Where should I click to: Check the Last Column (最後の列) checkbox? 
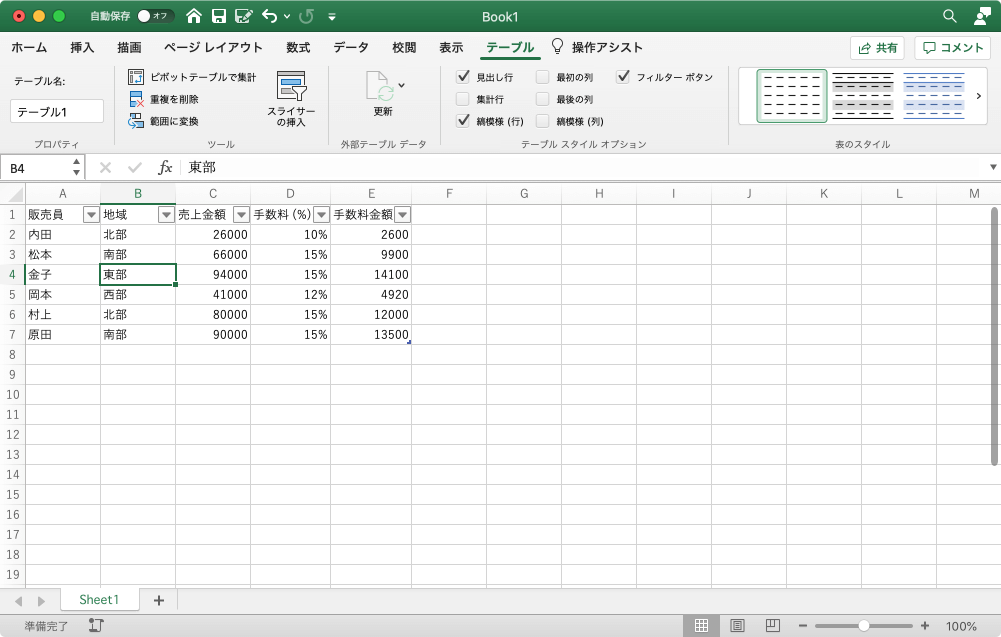[543, 99]
